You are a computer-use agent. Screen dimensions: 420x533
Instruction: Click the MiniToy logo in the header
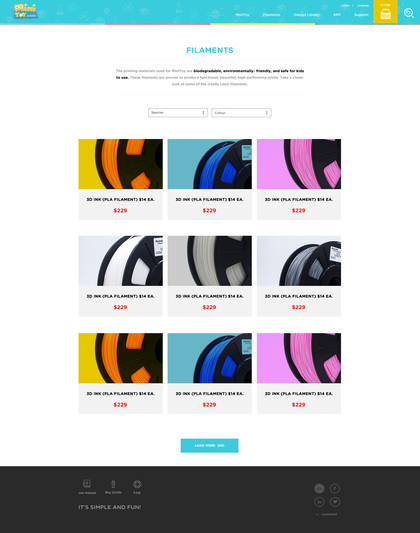(25, 11)
